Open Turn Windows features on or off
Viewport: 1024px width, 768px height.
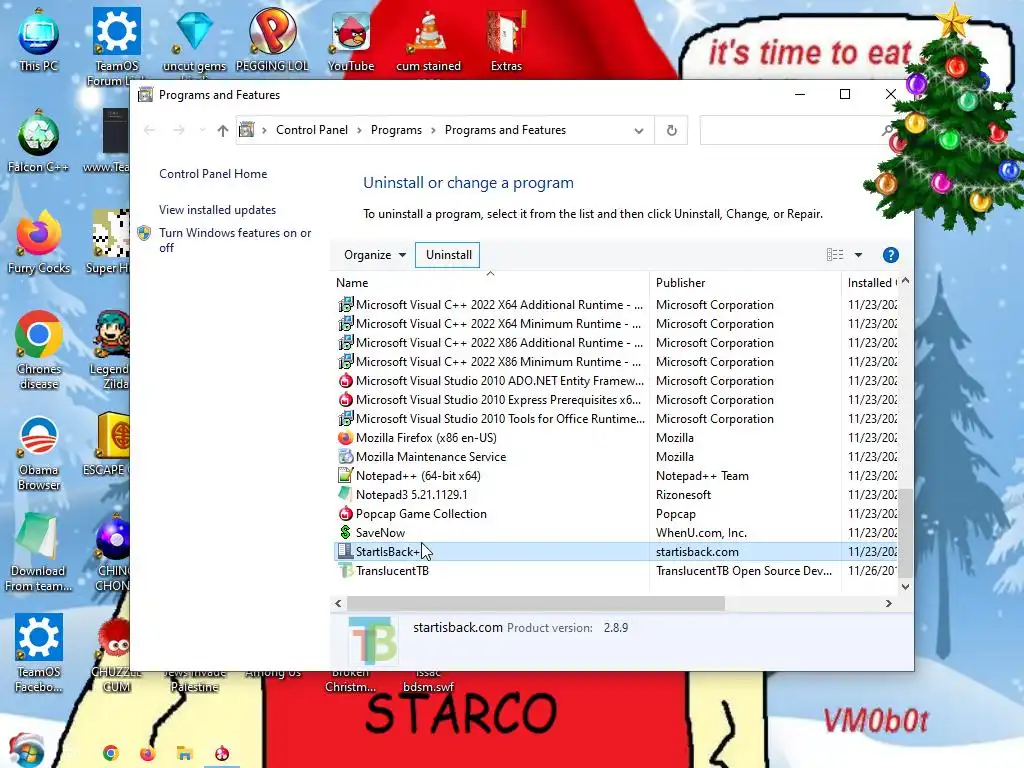[235, 240]
